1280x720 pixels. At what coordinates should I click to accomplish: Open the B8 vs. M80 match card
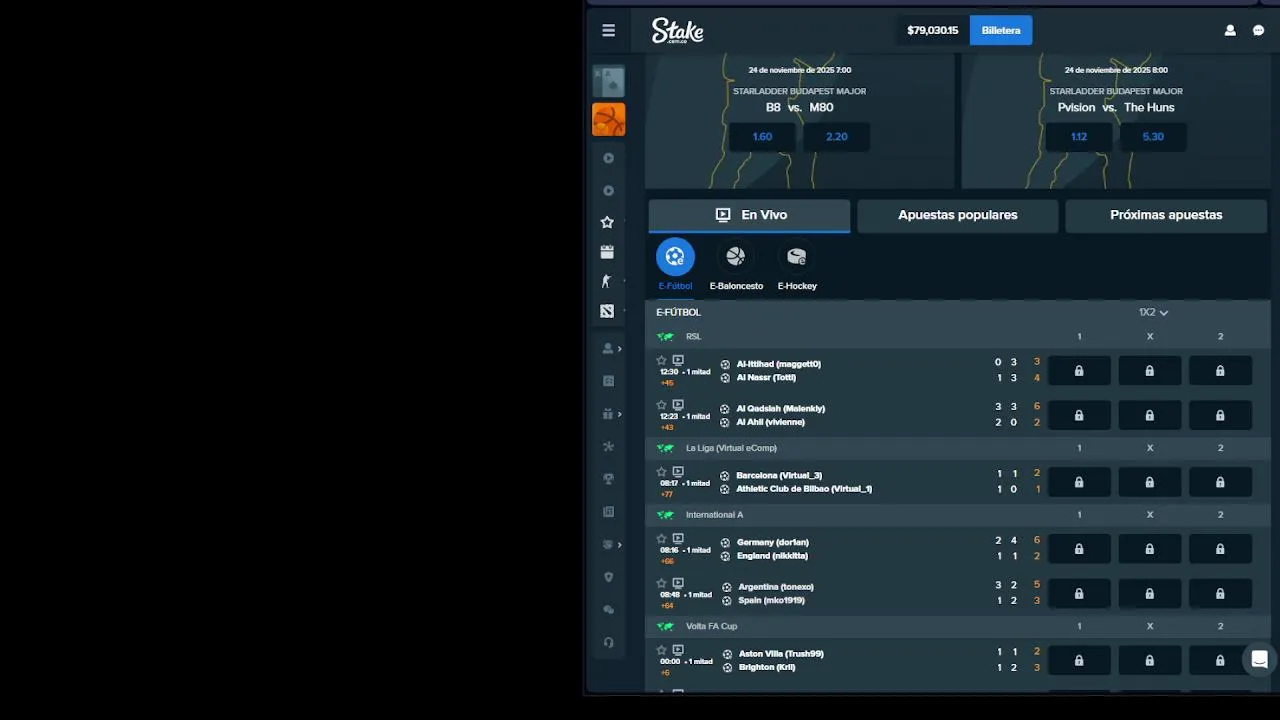click(x=800, y=121)
